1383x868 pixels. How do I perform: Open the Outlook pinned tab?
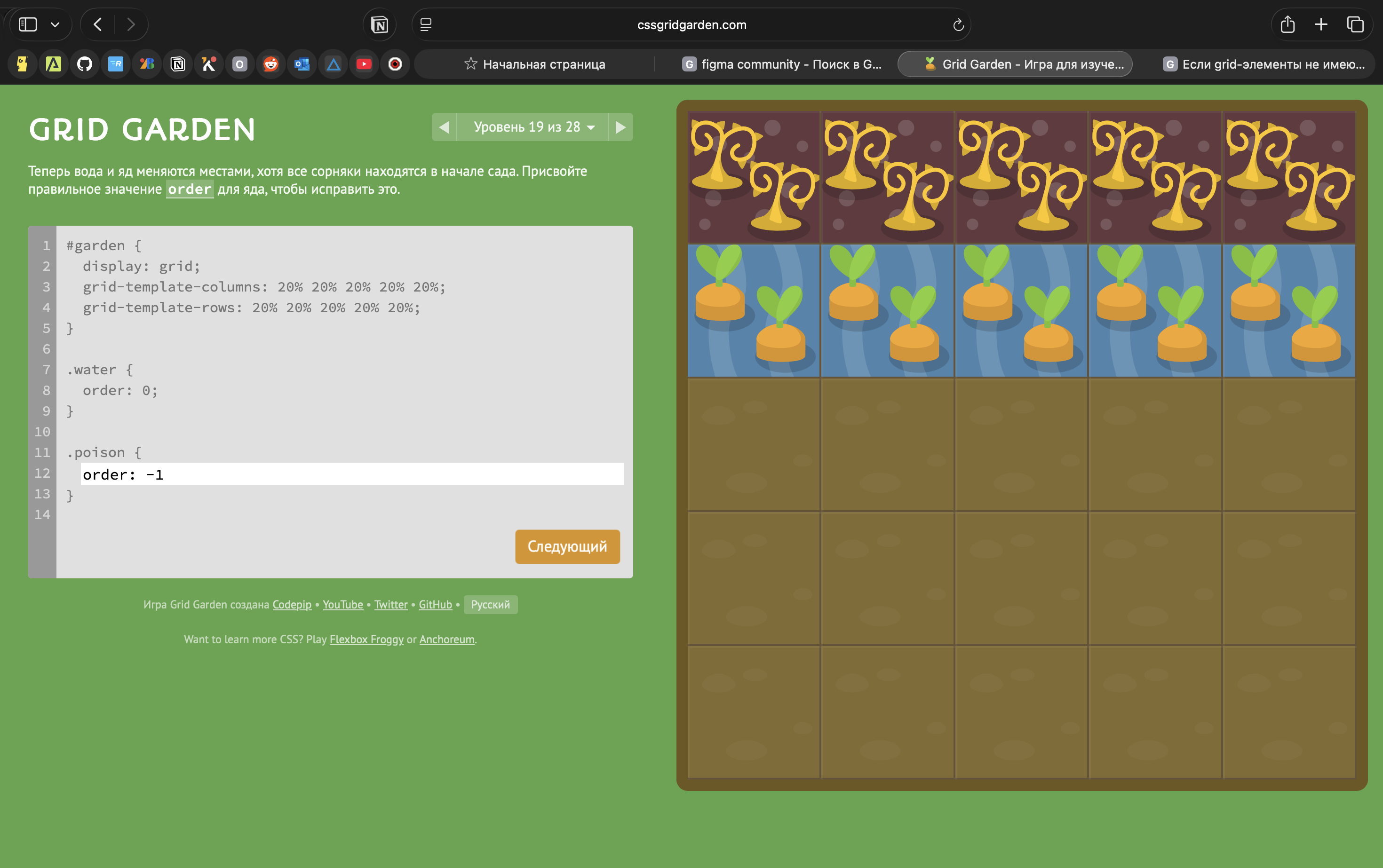(x=302, y=64)
